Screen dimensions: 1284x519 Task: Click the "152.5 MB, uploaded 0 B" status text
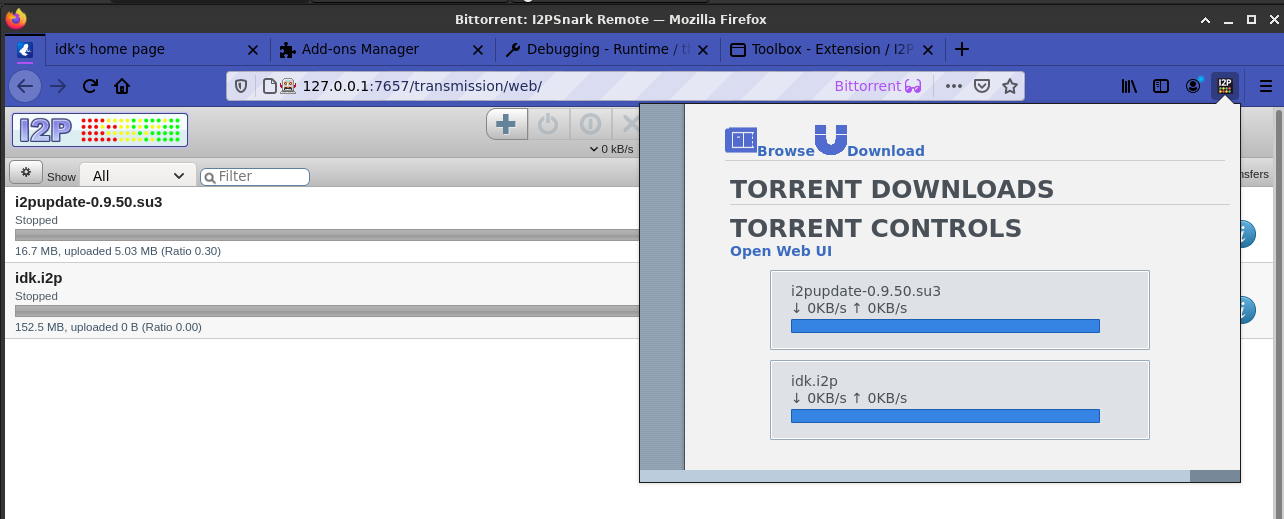(108, 327)
